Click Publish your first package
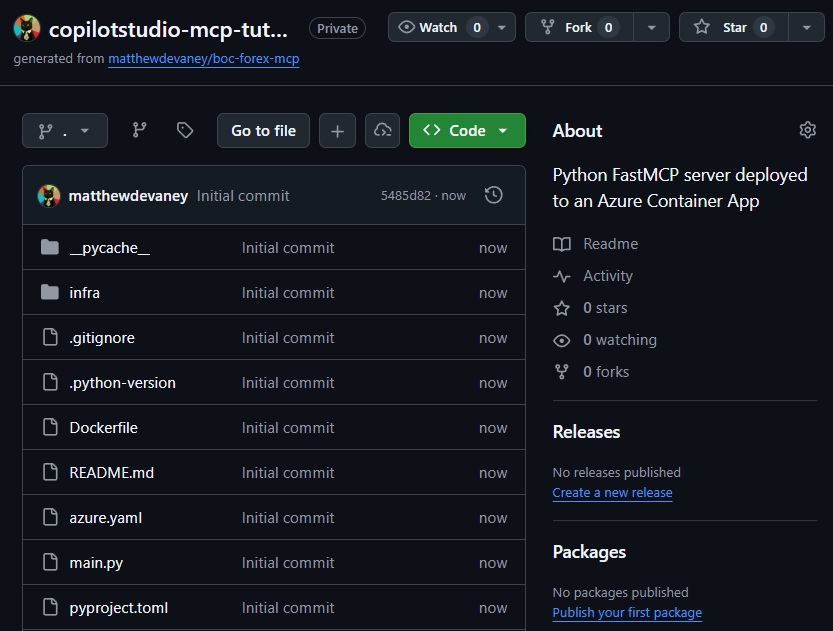The image size is (833, 631). pyautogui.click(x=627, y=612)
